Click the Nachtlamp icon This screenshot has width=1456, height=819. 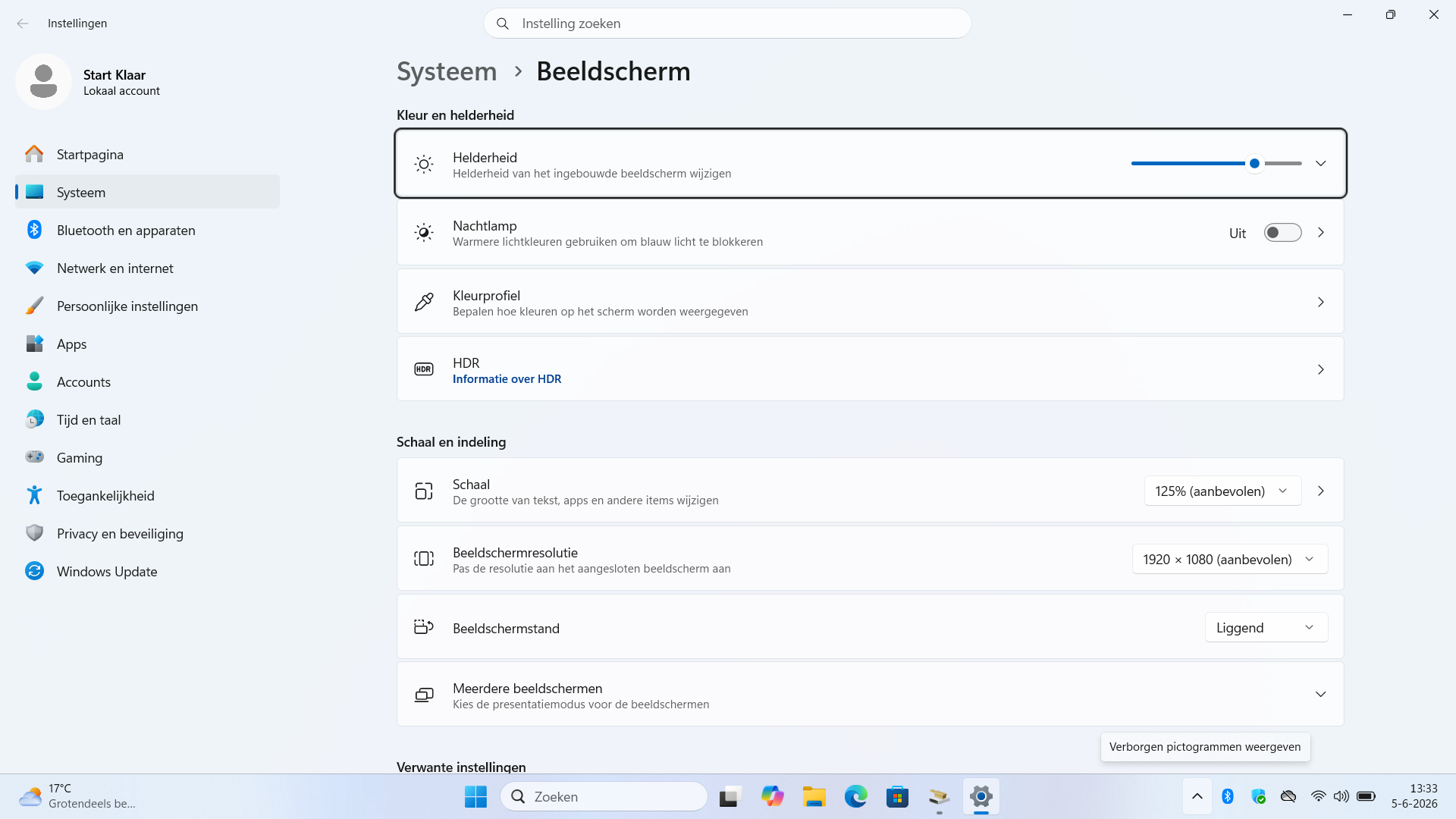[424, 233]
